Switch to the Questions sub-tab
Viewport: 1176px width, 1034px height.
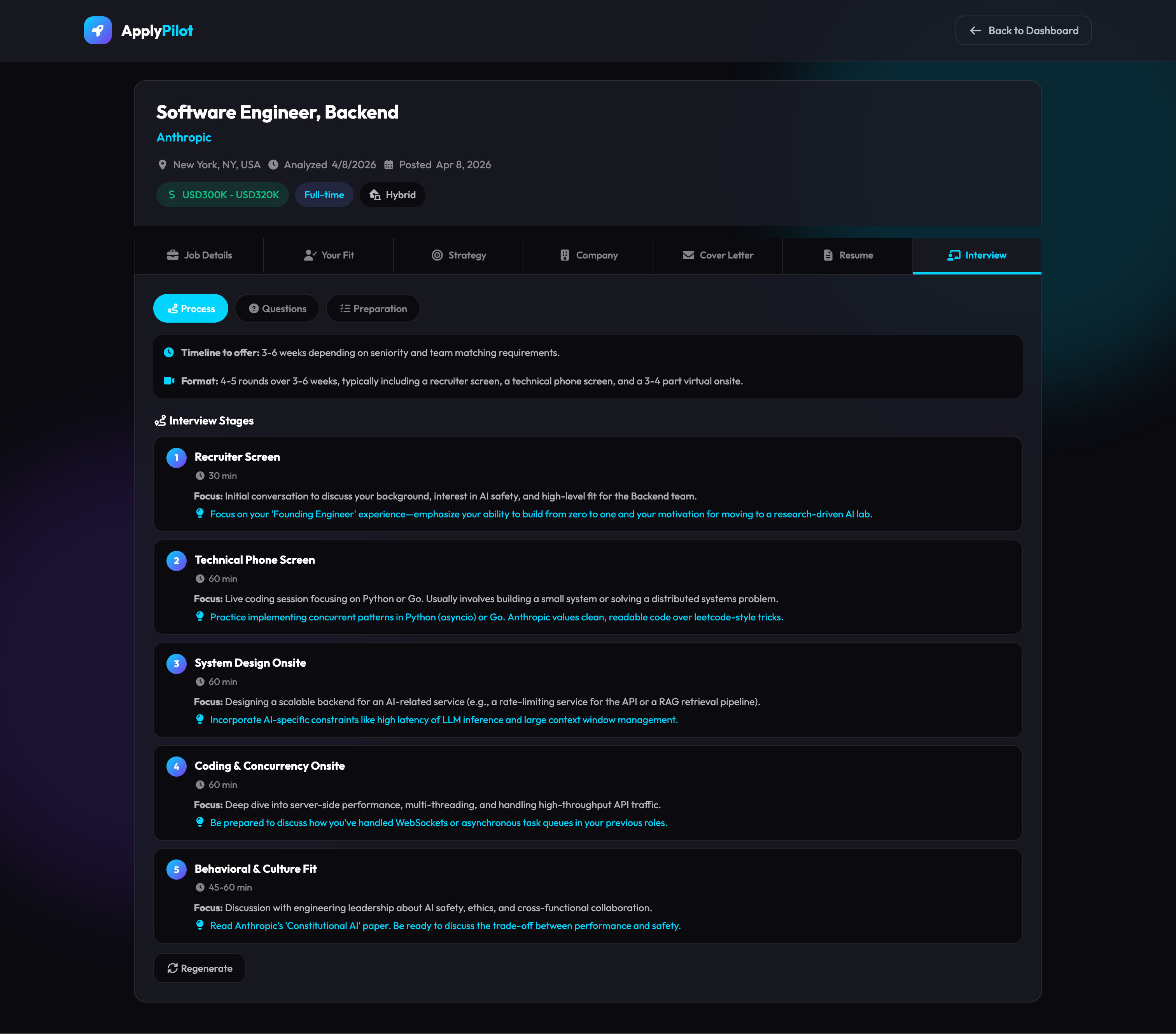pos(277,309)
